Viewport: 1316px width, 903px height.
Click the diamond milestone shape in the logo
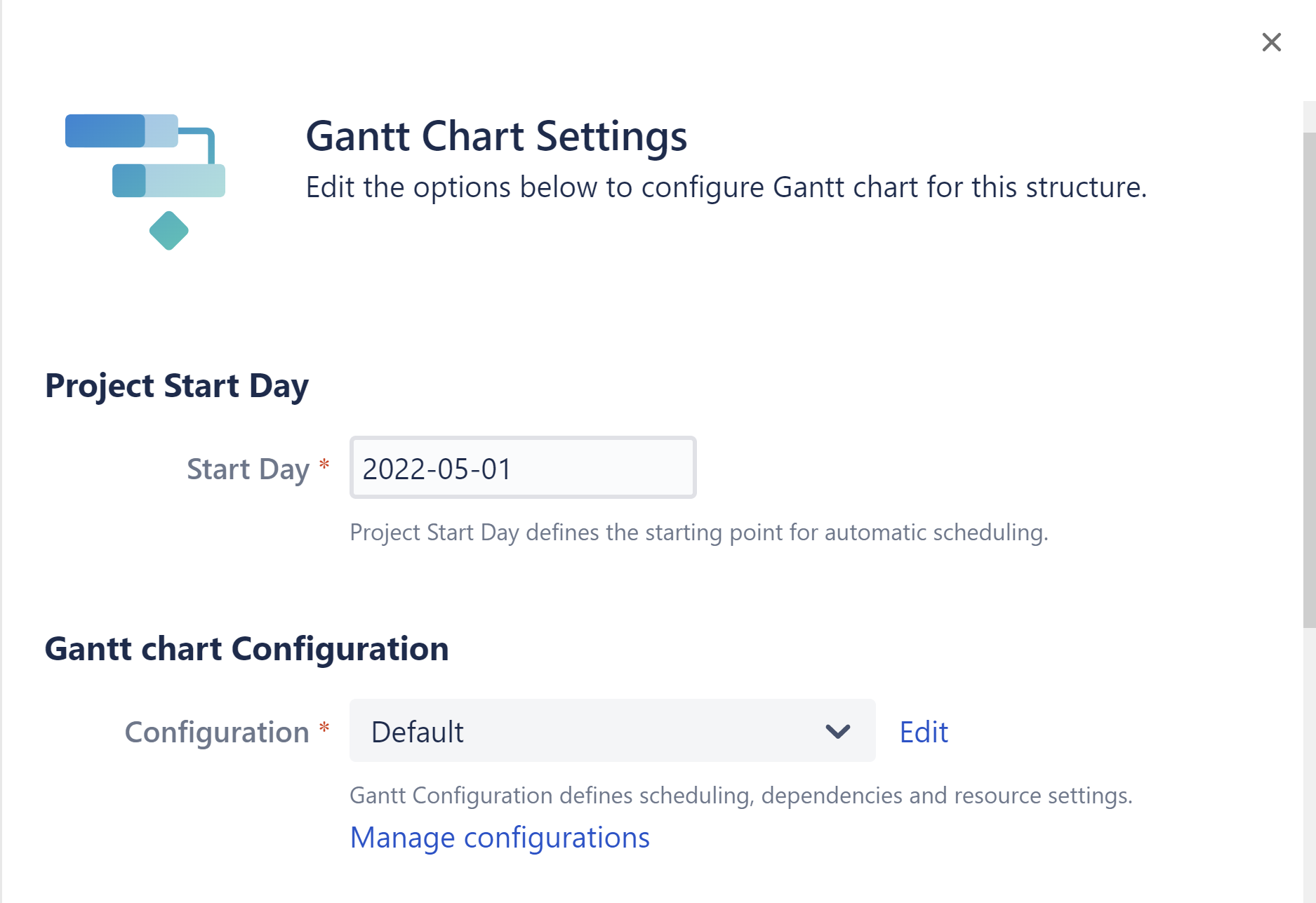coord(168,229)
